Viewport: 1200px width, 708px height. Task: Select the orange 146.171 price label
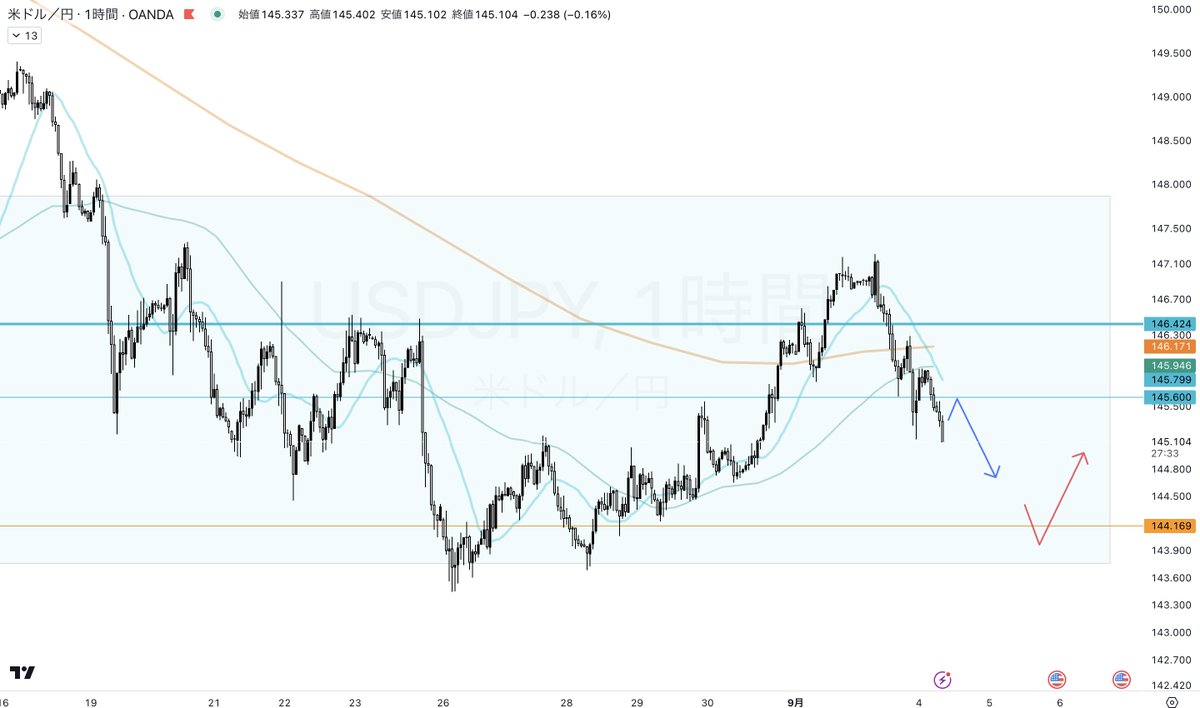click(1170, 346)
